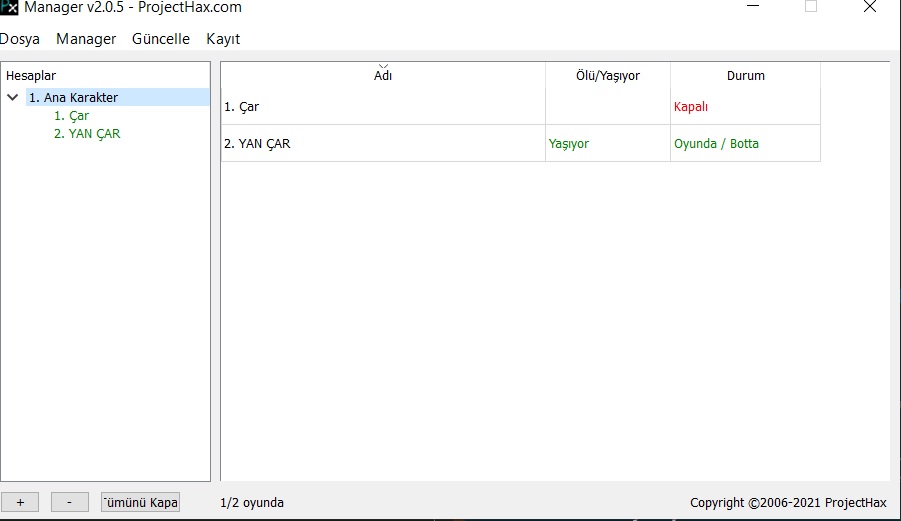Open the Dosya menu

tap(20, 39)
